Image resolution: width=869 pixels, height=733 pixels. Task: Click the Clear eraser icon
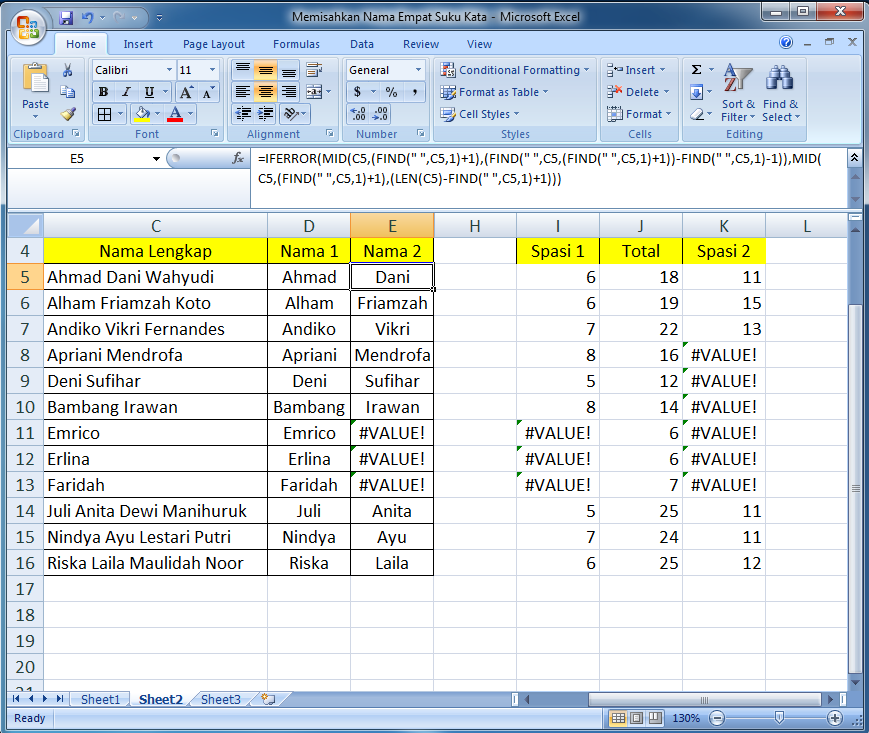(697, 114)
